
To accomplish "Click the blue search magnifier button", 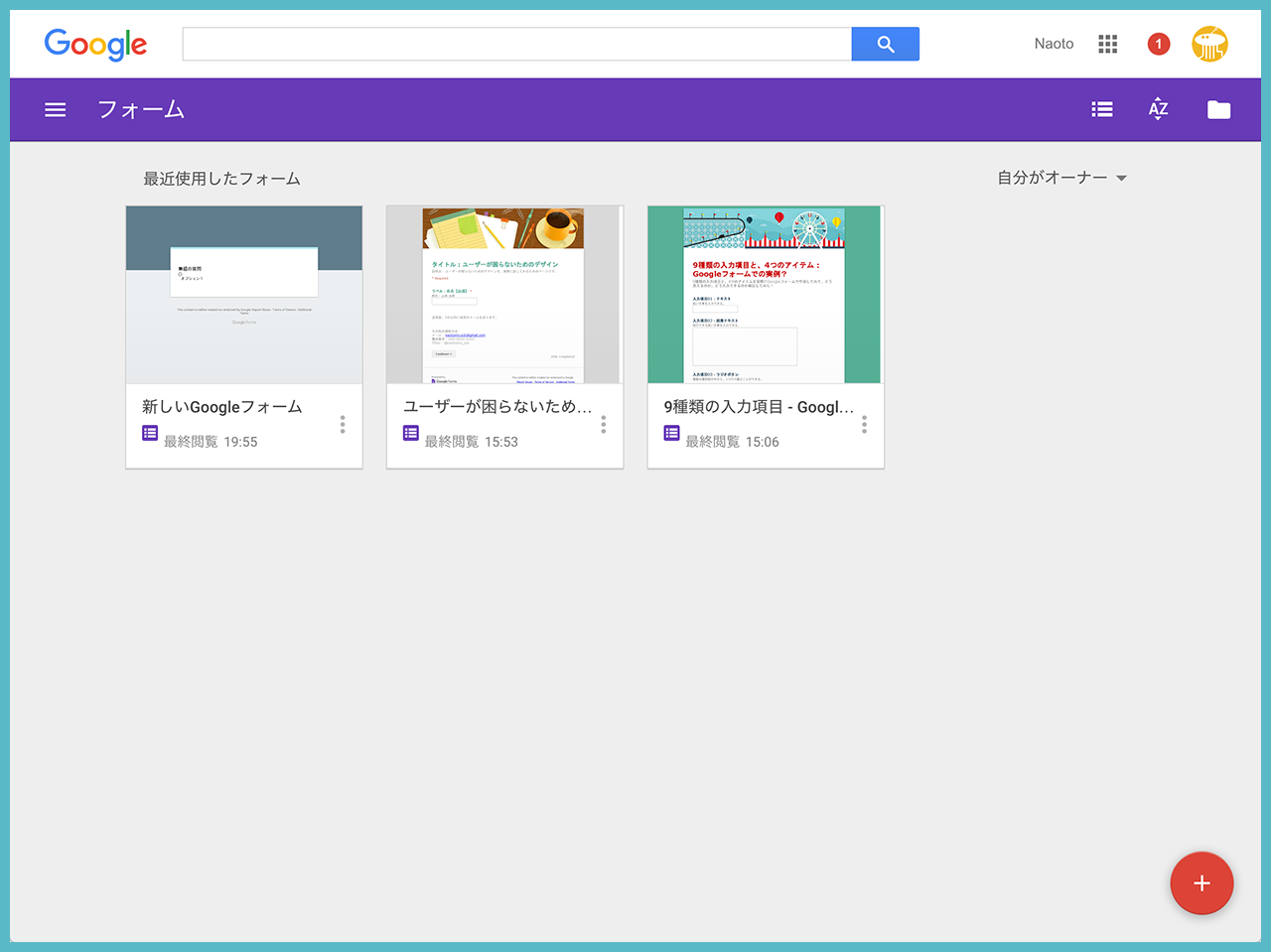I will click(x=886, y=44).
